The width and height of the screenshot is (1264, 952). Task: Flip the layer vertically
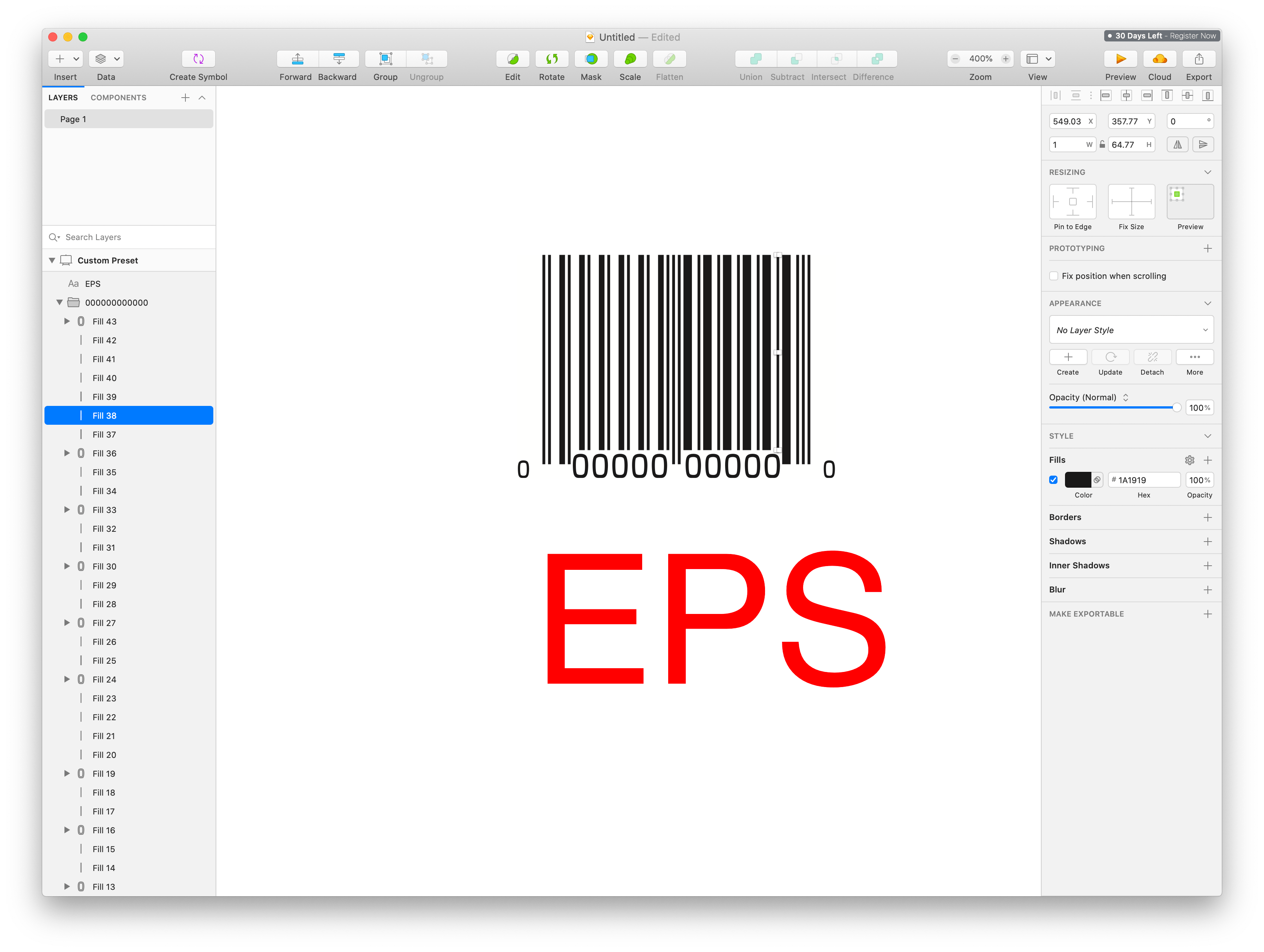(x=1203, y=145)
